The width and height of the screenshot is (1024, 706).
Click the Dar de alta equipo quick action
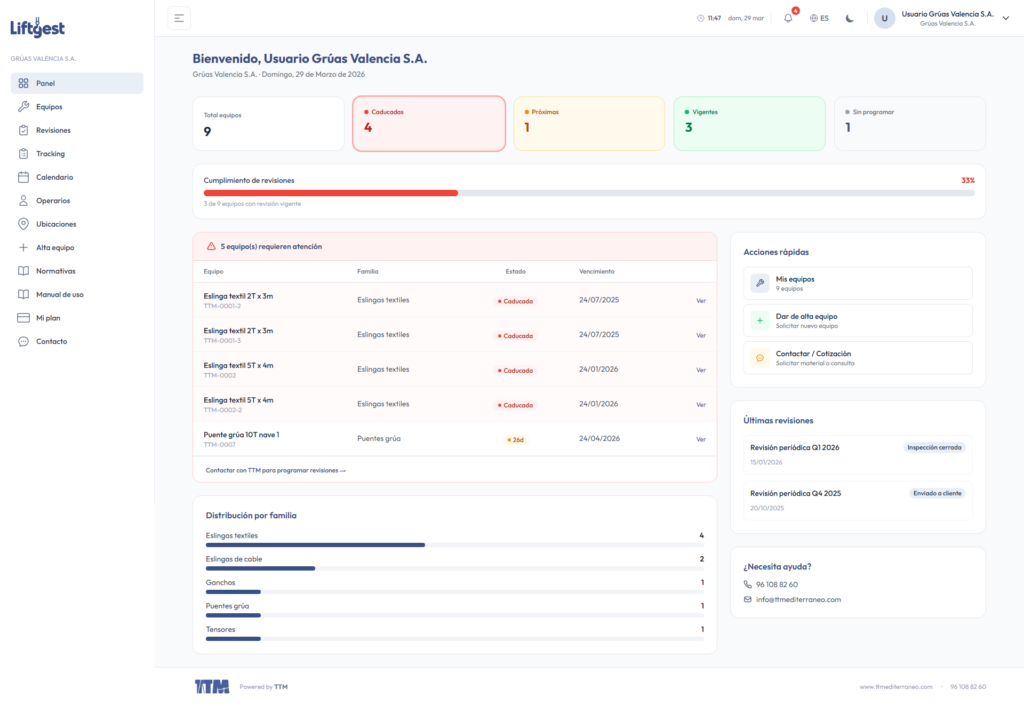(857, 320)
